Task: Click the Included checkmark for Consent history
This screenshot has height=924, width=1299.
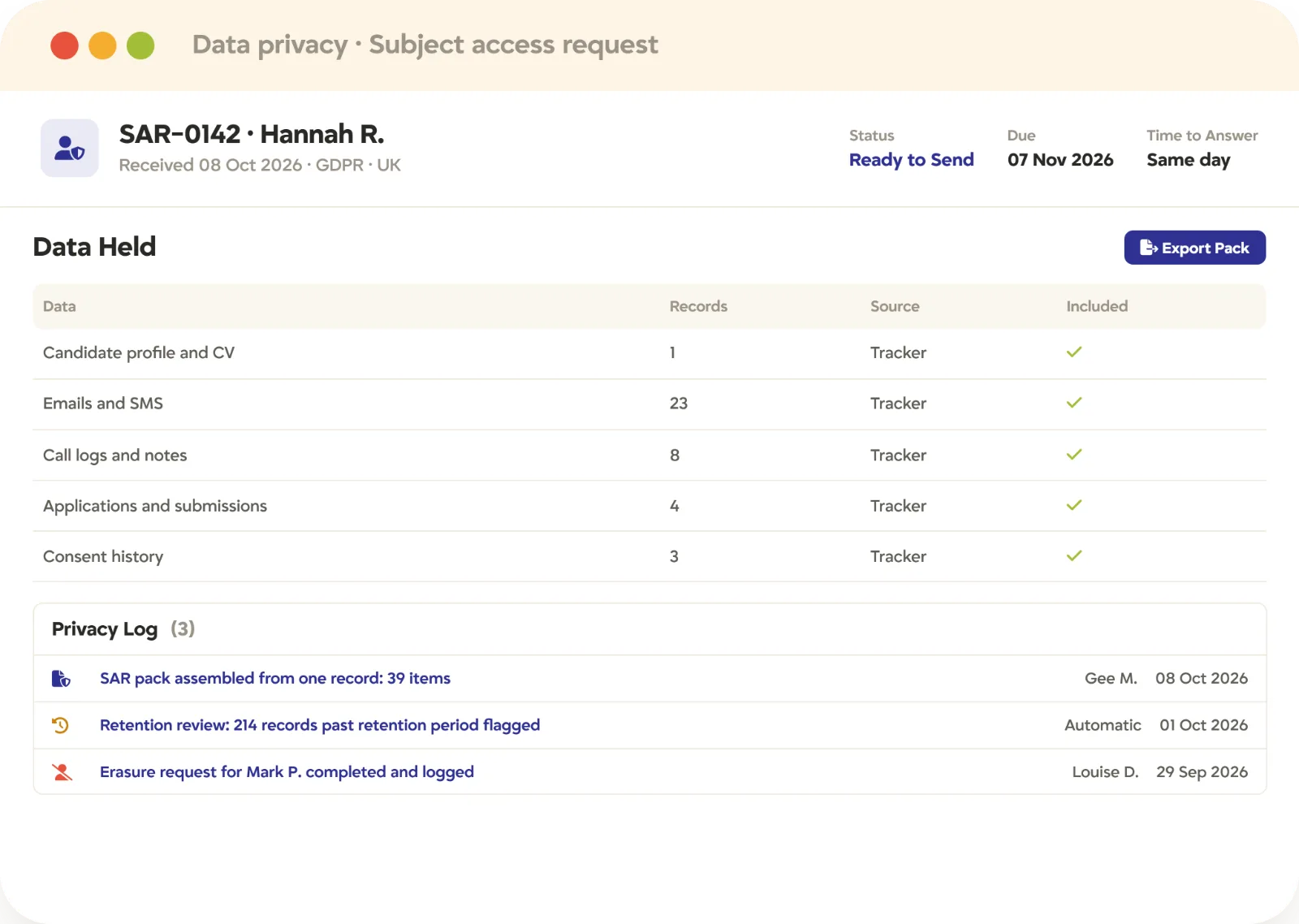Action: click(x=1074, y=556)
